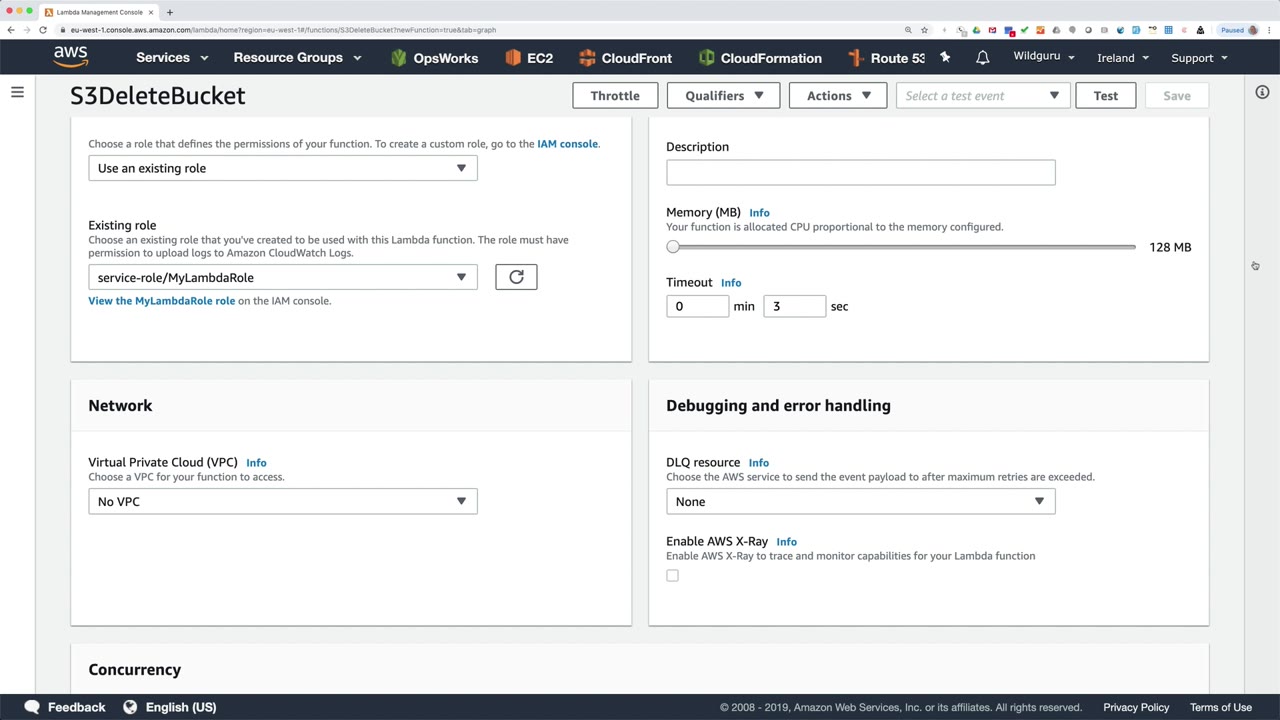Open the OpsWorks shortcut in the AWS navbar
The height and width of the screenshot is (720, 1280).
[434, 58]
